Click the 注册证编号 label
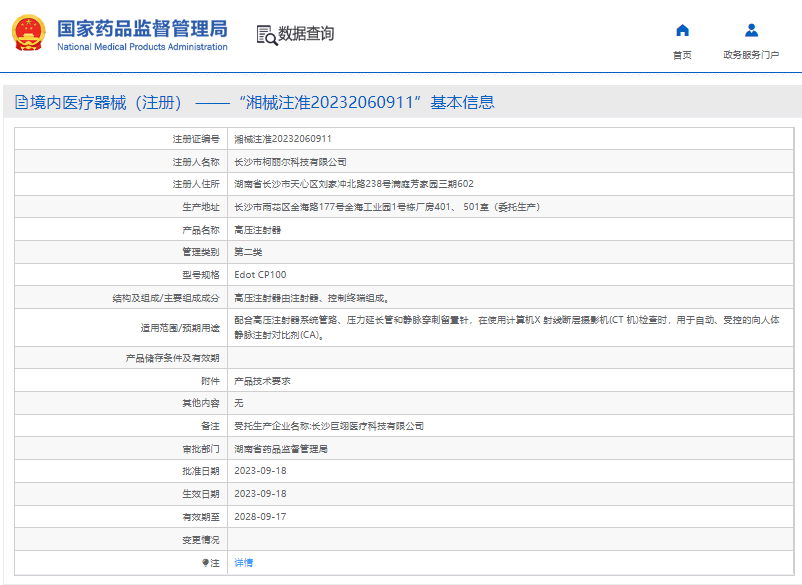 point(196,139)
